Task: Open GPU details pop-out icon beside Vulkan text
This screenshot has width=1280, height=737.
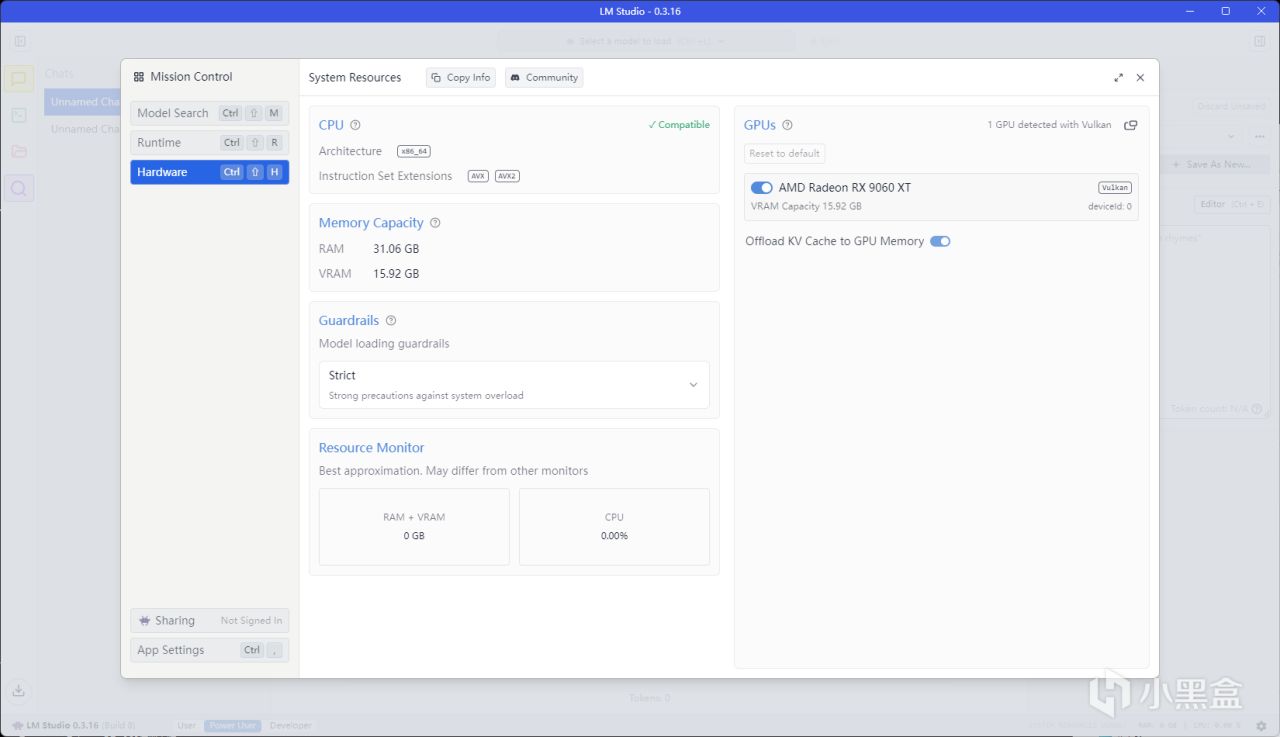Action: (x=1131, y=125)
